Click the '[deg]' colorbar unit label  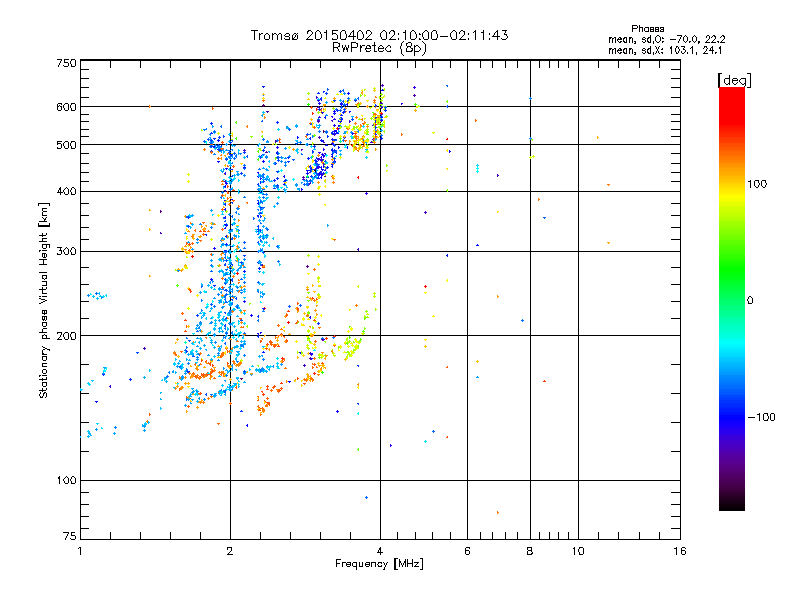click(734, 80)
